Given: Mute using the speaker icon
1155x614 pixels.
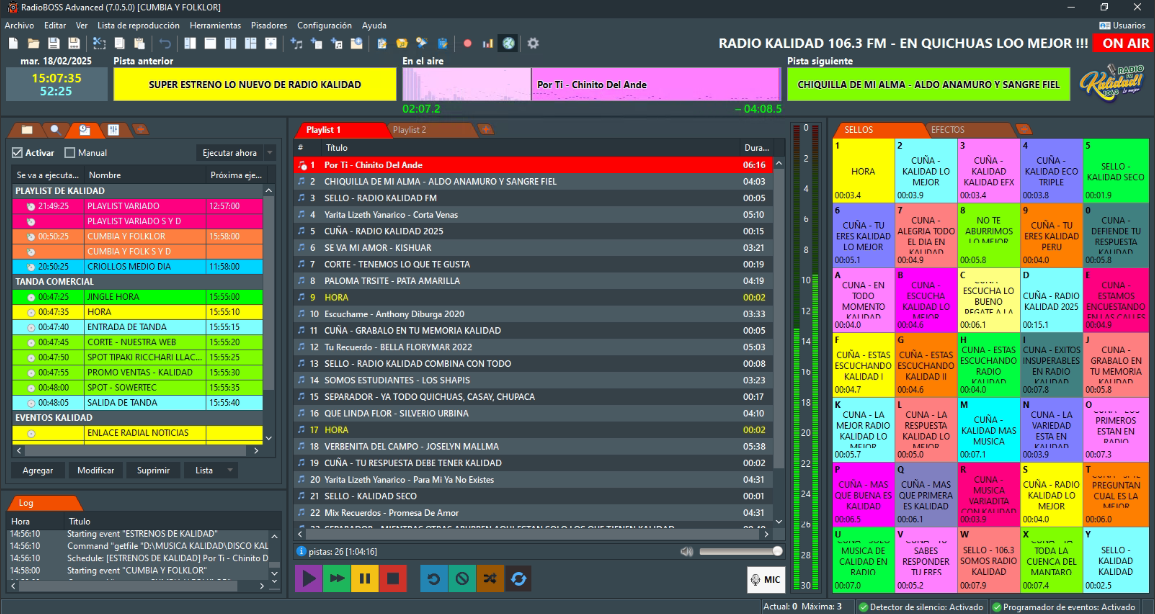Looking at the screenshot, I should point(687,551).
